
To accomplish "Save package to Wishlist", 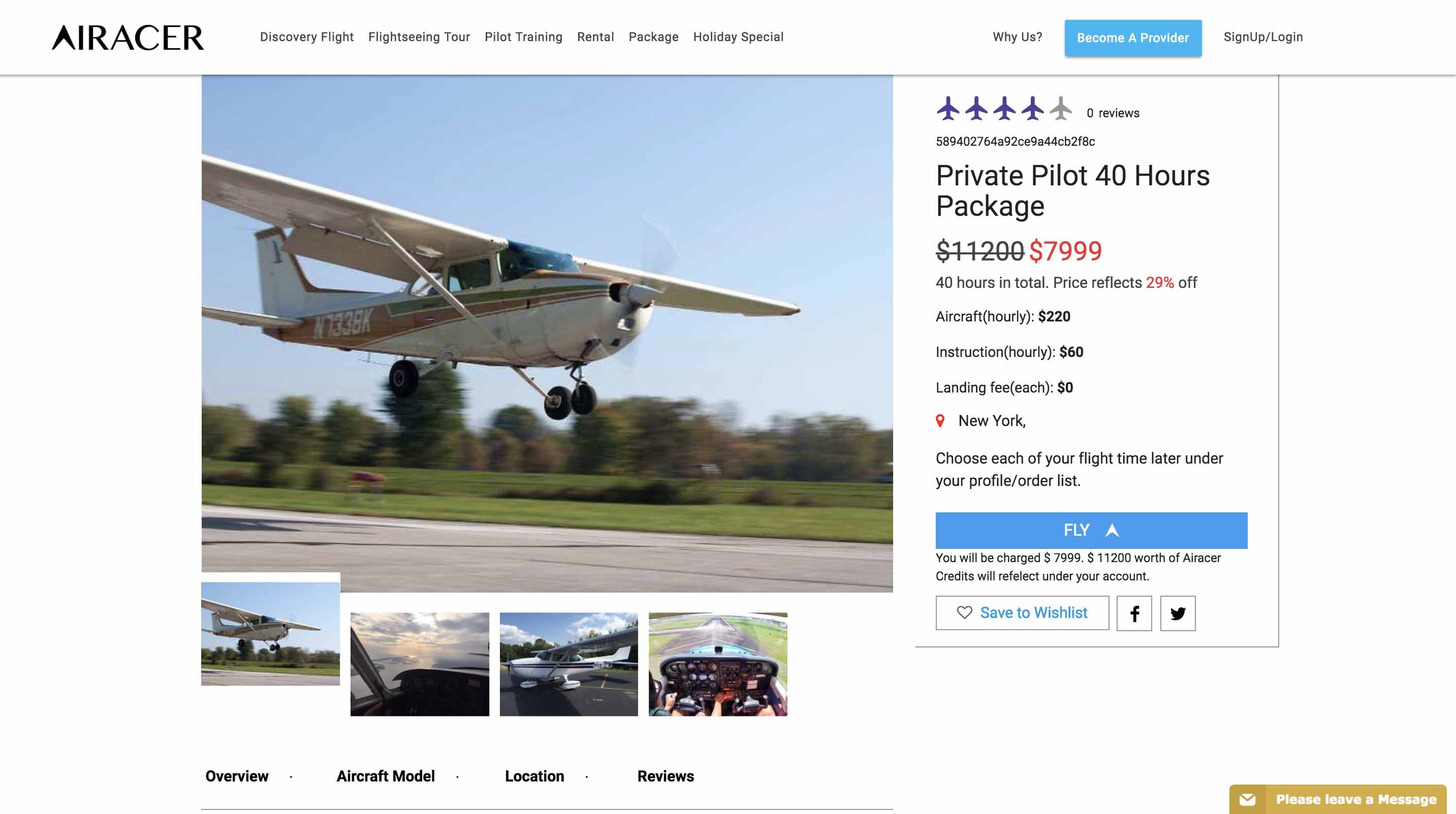I will pos(1022,613).
